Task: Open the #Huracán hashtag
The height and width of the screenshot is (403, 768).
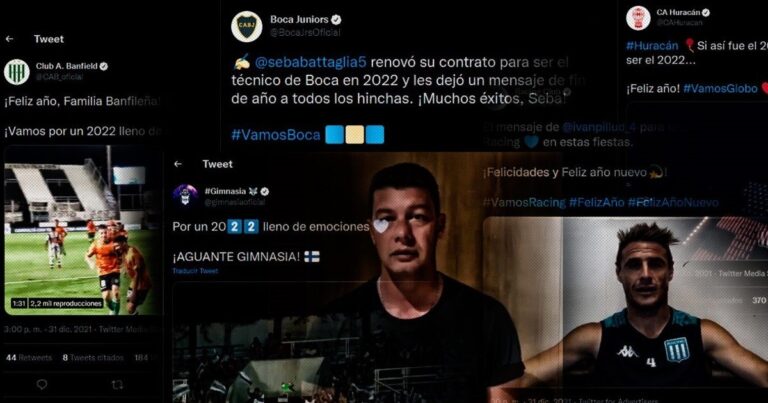Action: tap(652, 46)
